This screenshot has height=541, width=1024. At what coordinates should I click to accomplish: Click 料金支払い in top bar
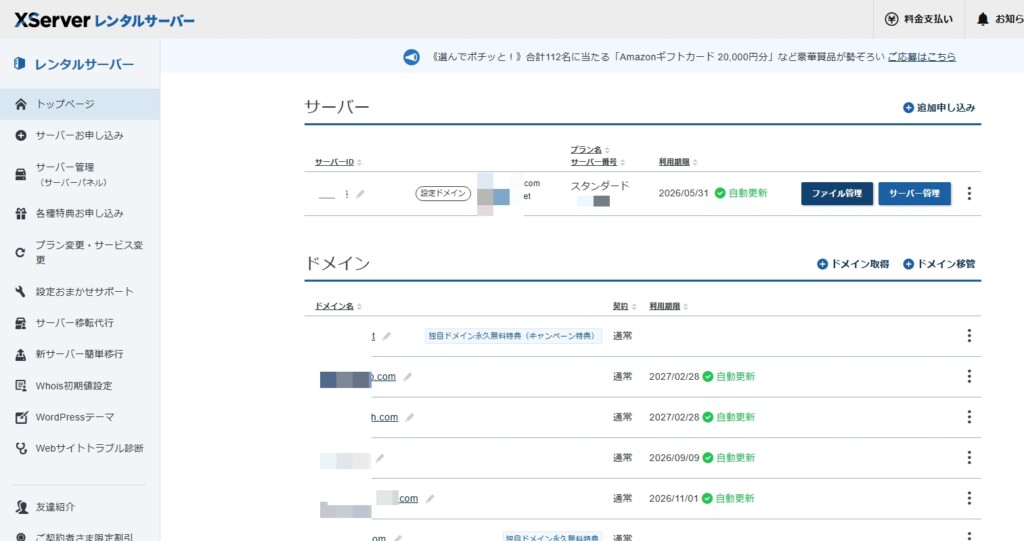click(921, 19)
